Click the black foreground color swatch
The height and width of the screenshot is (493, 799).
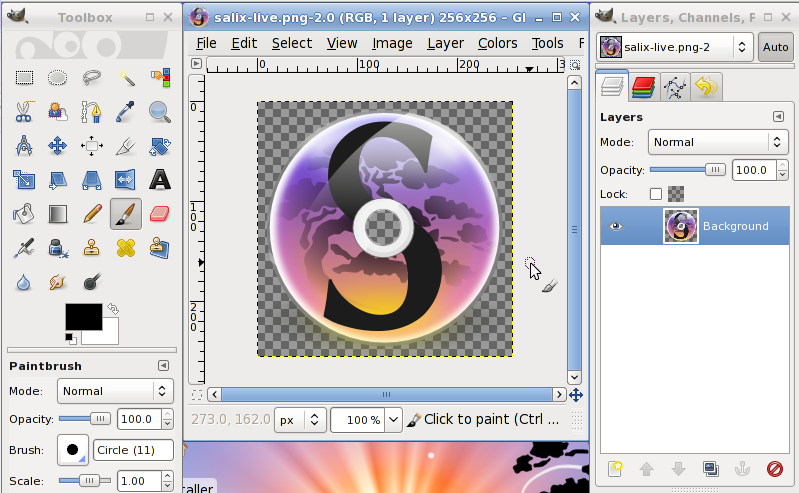coord(84,317)
